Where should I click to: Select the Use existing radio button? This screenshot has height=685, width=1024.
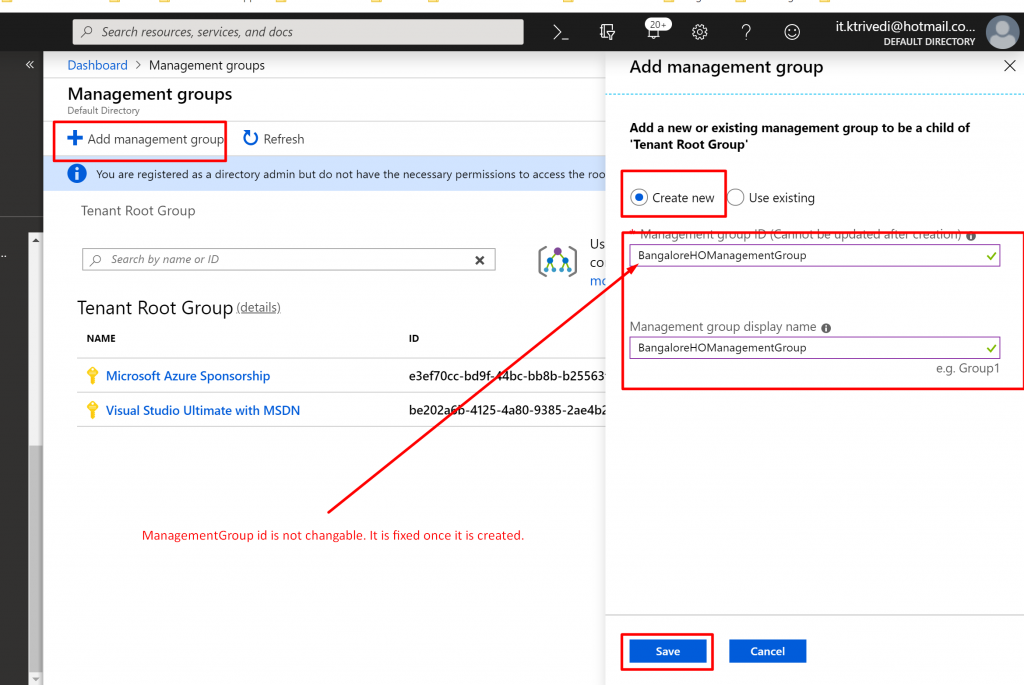coord(735,198)
